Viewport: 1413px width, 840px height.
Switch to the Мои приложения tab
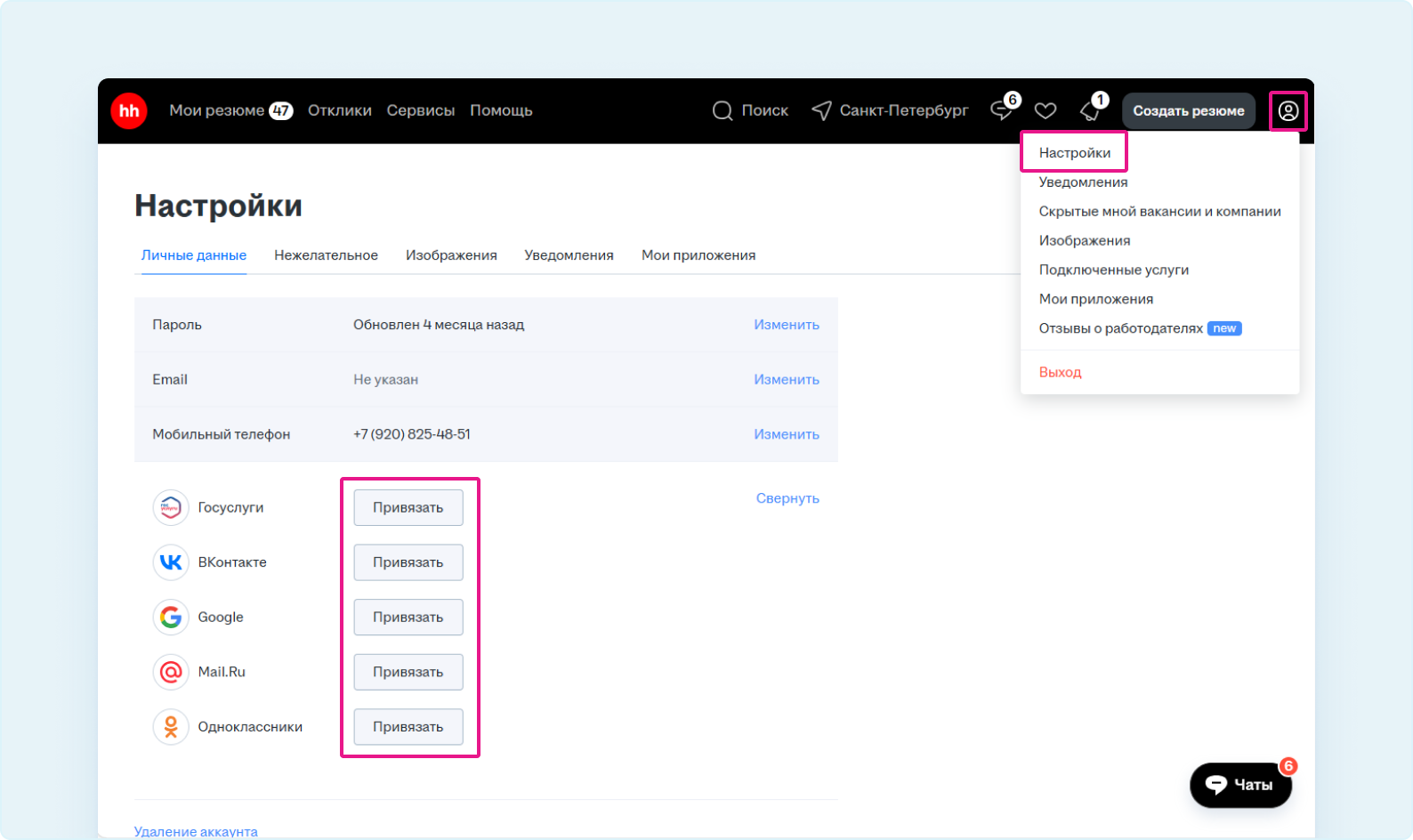pyautogui.click(x=698, y=255)
